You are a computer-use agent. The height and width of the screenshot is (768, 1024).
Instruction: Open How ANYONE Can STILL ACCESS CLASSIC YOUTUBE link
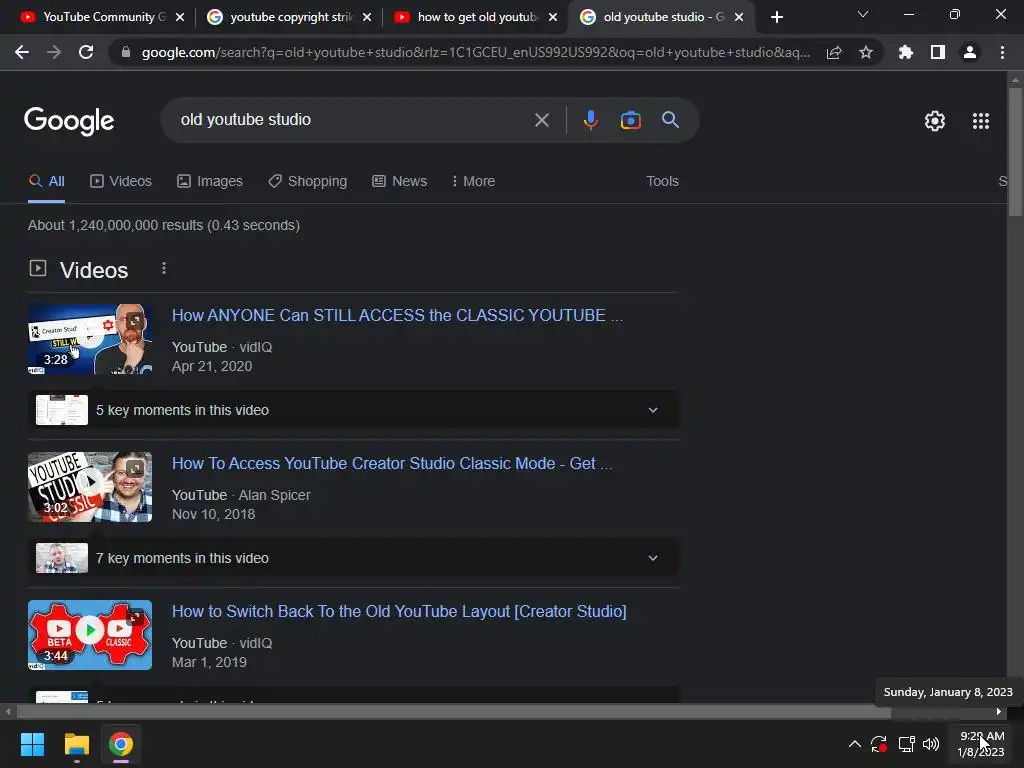click(x=397, y=315)
